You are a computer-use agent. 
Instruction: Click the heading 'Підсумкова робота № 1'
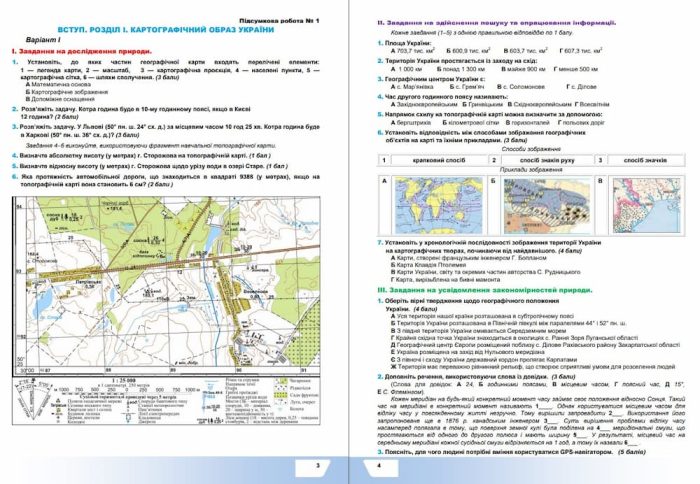click(279, 21)
